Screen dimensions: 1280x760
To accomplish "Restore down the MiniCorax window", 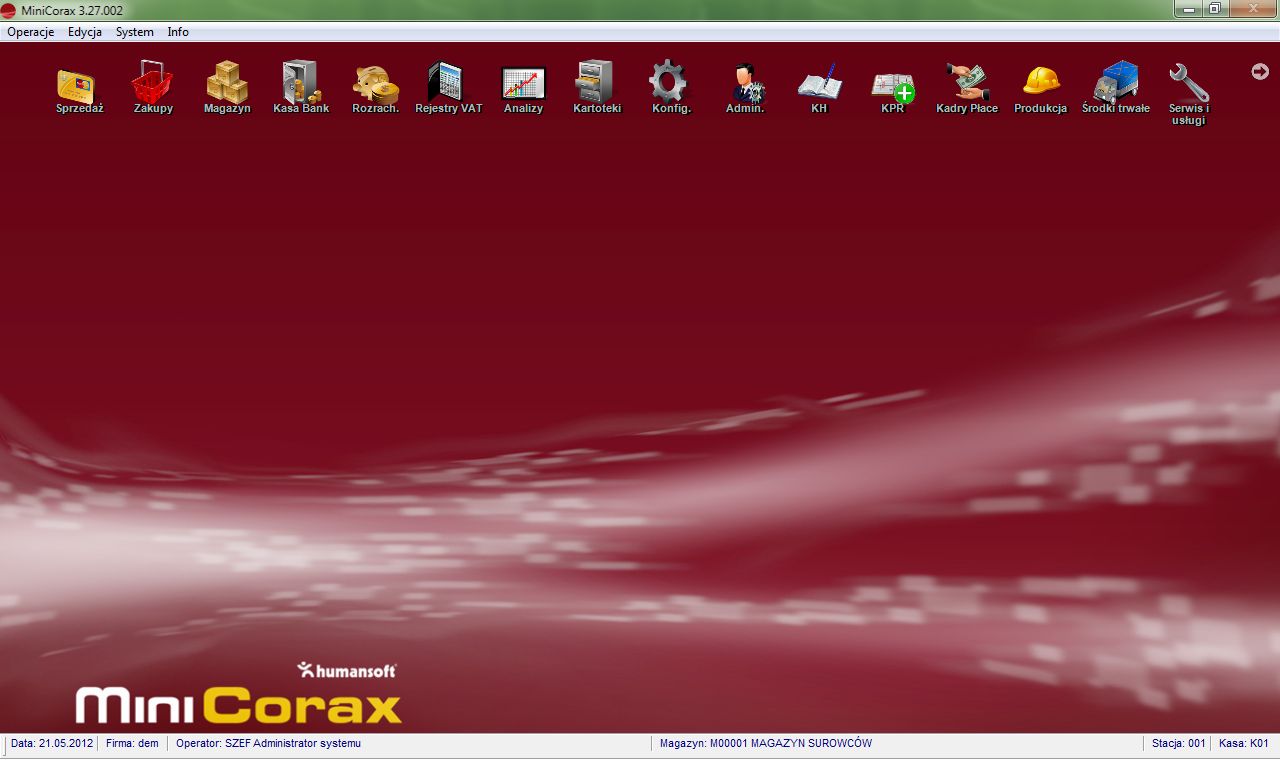I will pyautogui.click(x=1215, y=8).
